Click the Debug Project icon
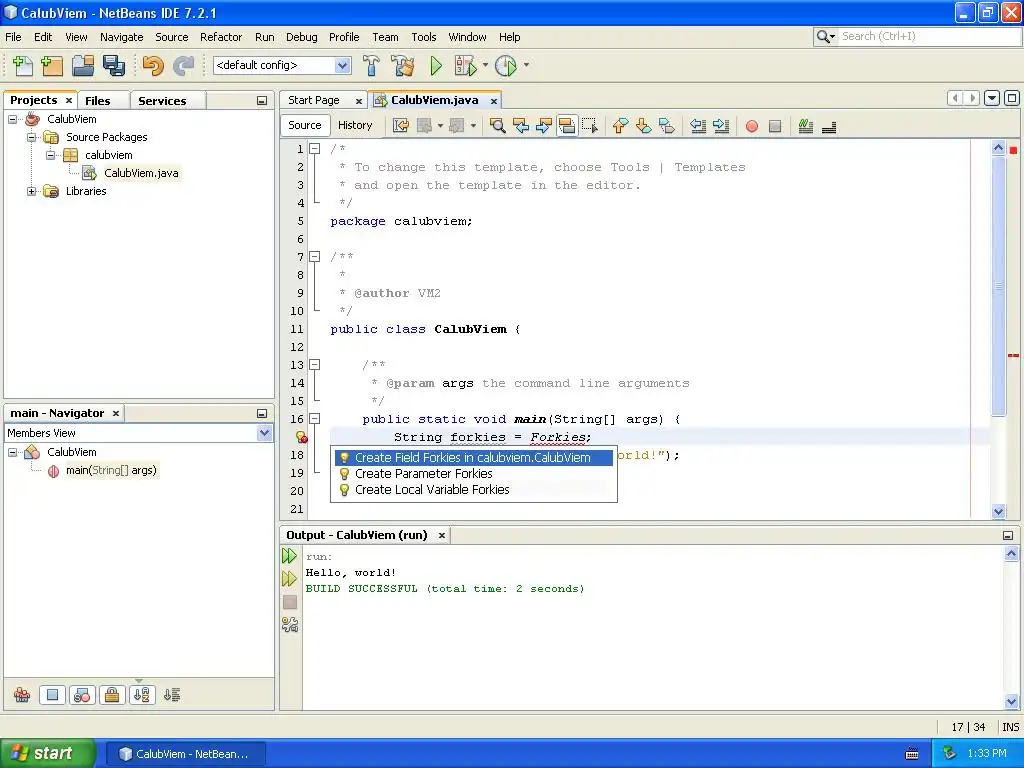This screenshot has width=1024, height=768. [x=466, y=65]
